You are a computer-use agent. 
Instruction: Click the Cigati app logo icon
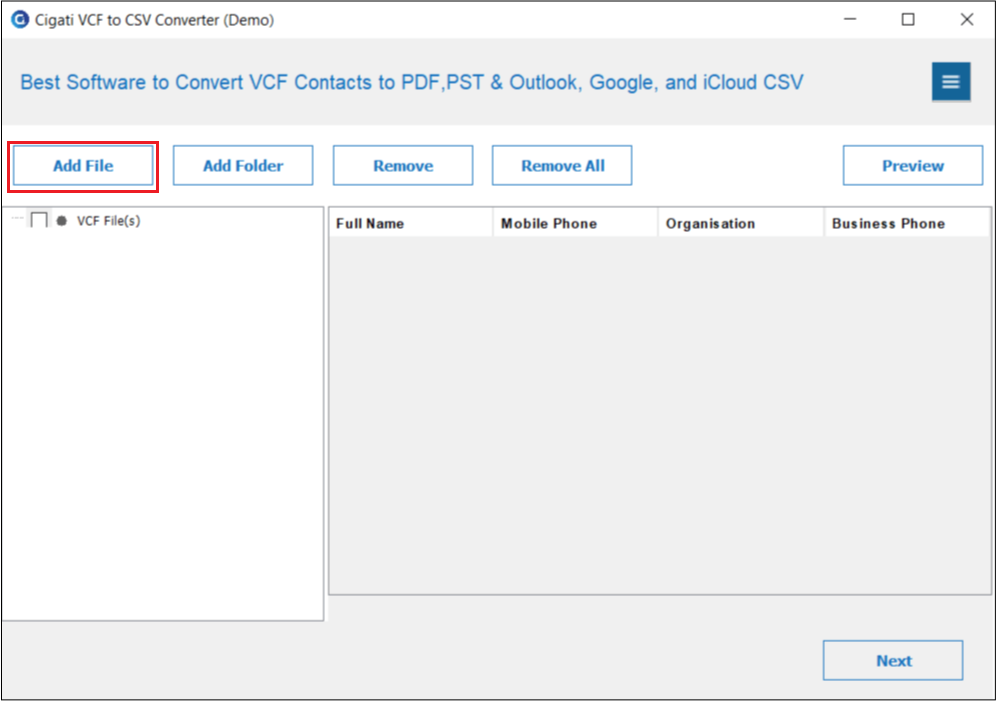pos(20,20)
